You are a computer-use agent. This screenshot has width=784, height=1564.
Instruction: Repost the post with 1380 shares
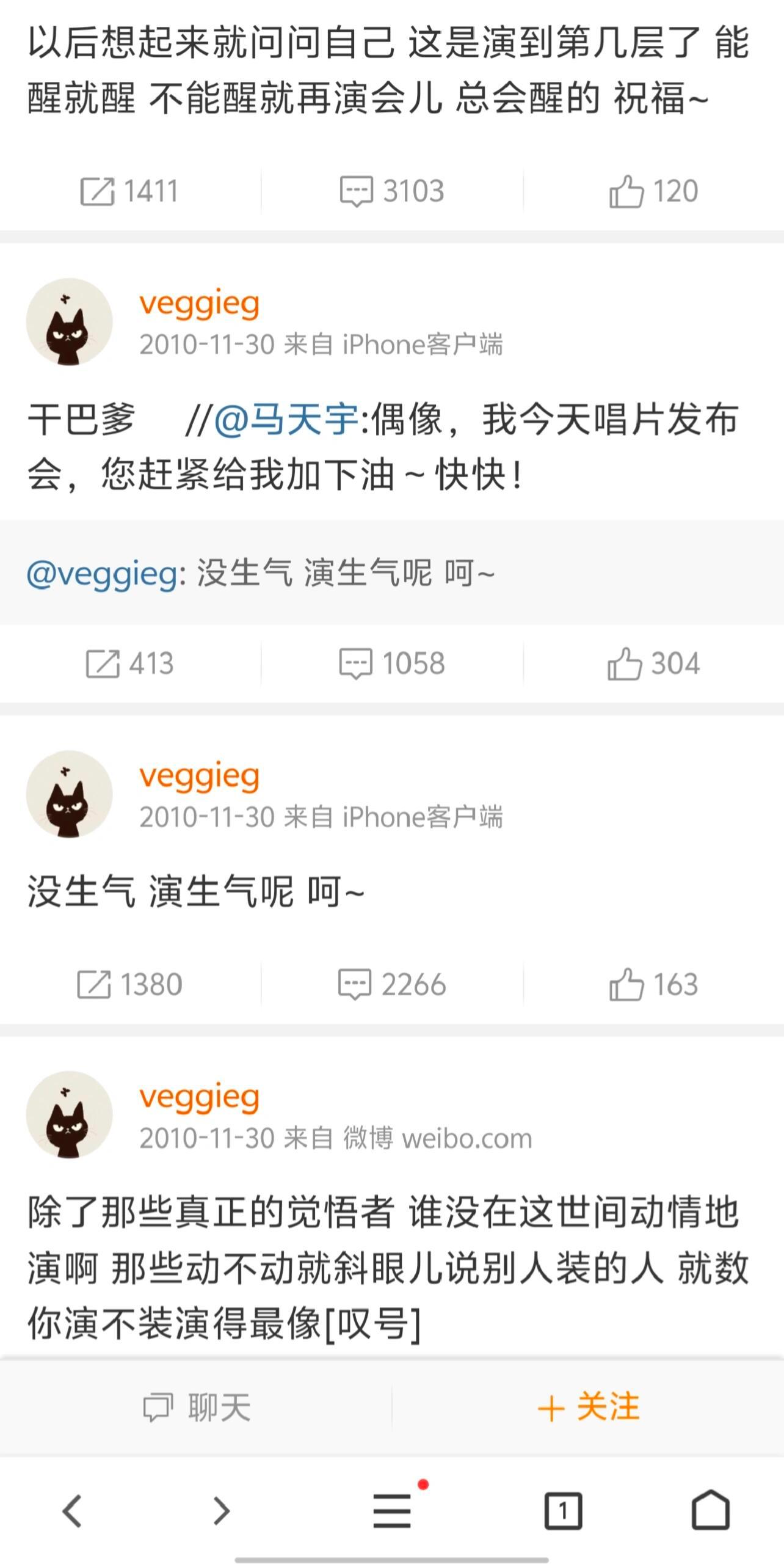(x=130, y=984)
